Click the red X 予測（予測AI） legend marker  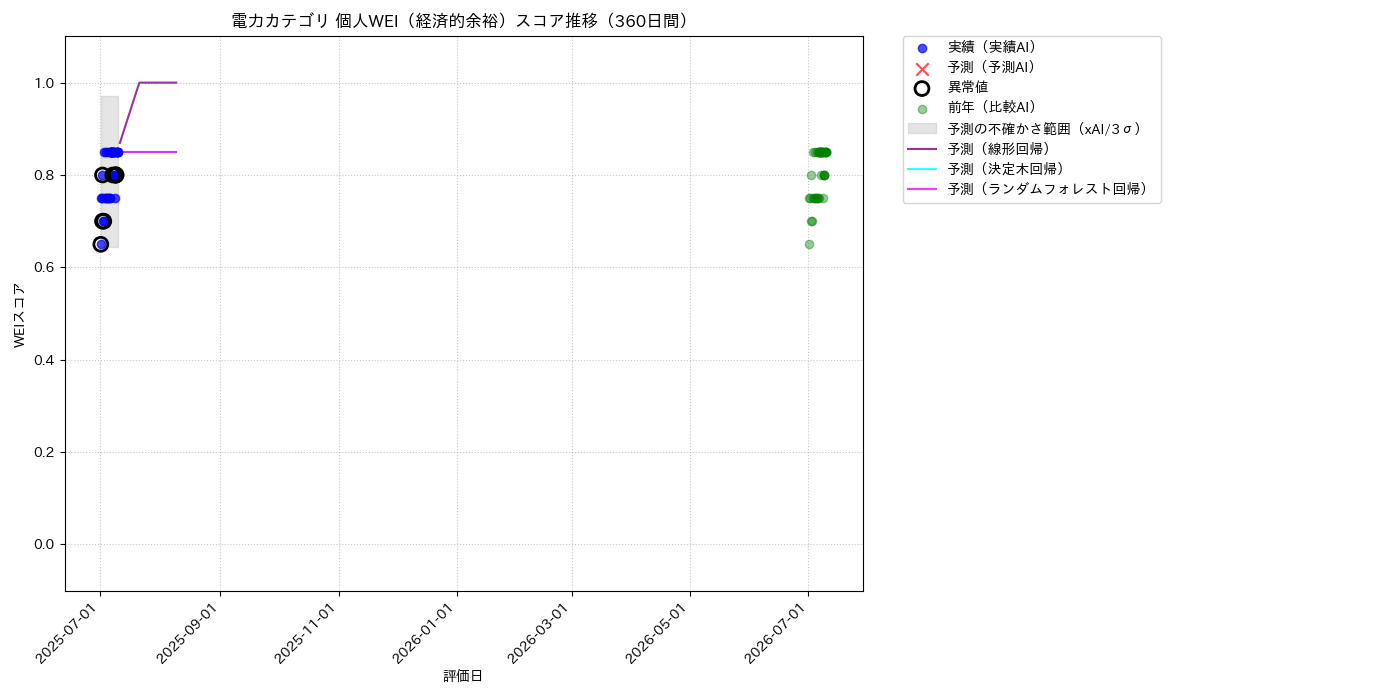922,68
